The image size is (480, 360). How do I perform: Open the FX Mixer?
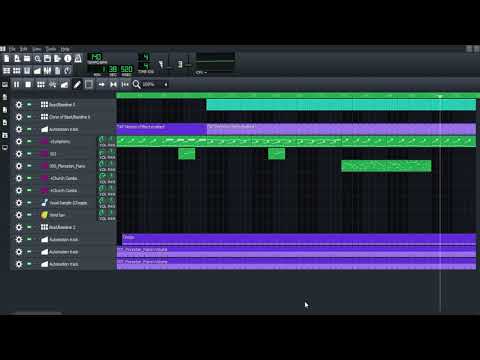[x=47, y=71]
